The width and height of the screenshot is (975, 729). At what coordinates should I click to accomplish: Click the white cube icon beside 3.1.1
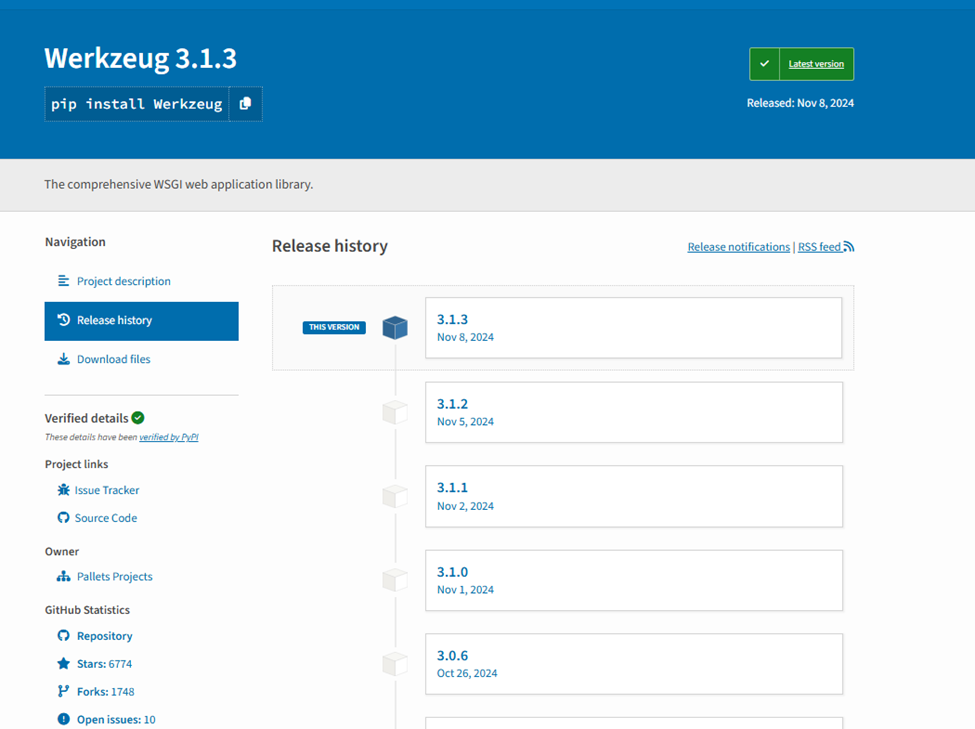[x=395, y=496]
